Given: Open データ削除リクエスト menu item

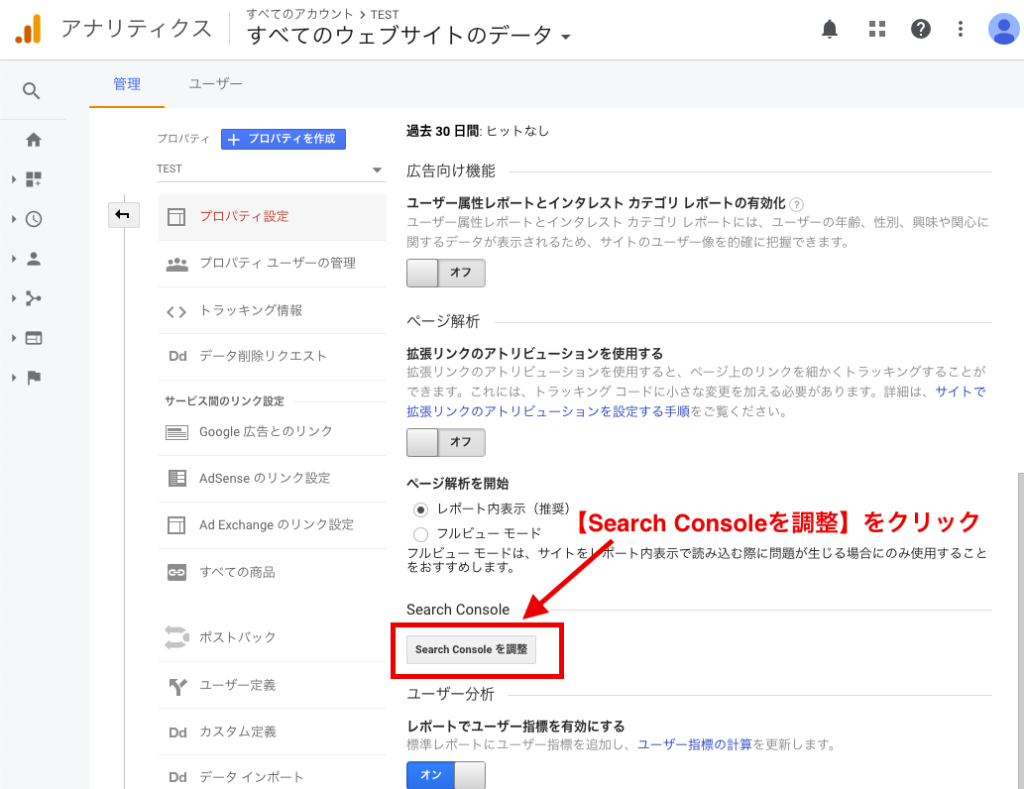Looking at the screenshot, I should [x=272, y=357].
